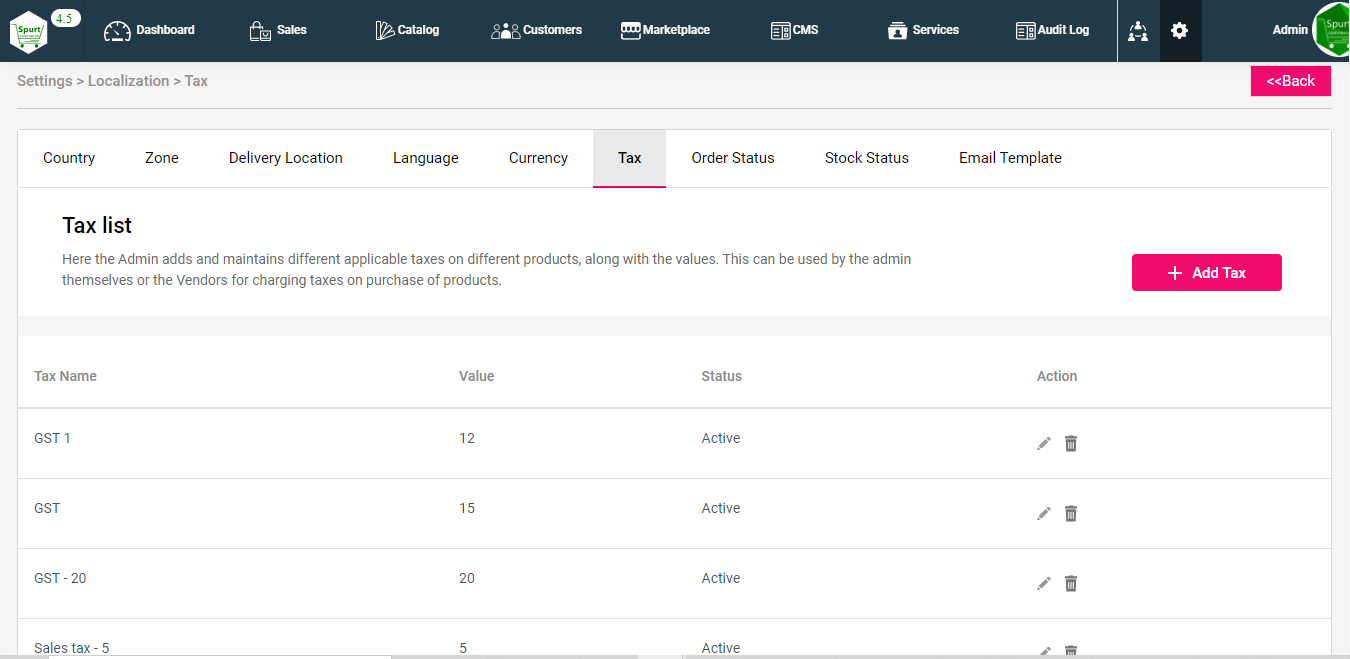1350x659 pixels.
Task: Open the CMS menu
Action: pyautogui.click(x=795, y=31)
